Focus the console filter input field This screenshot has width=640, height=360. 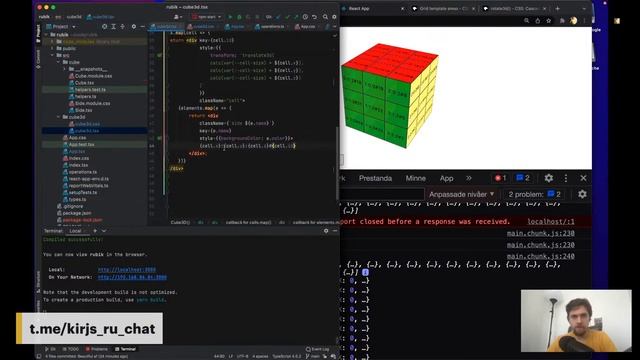tap(382, 194)
